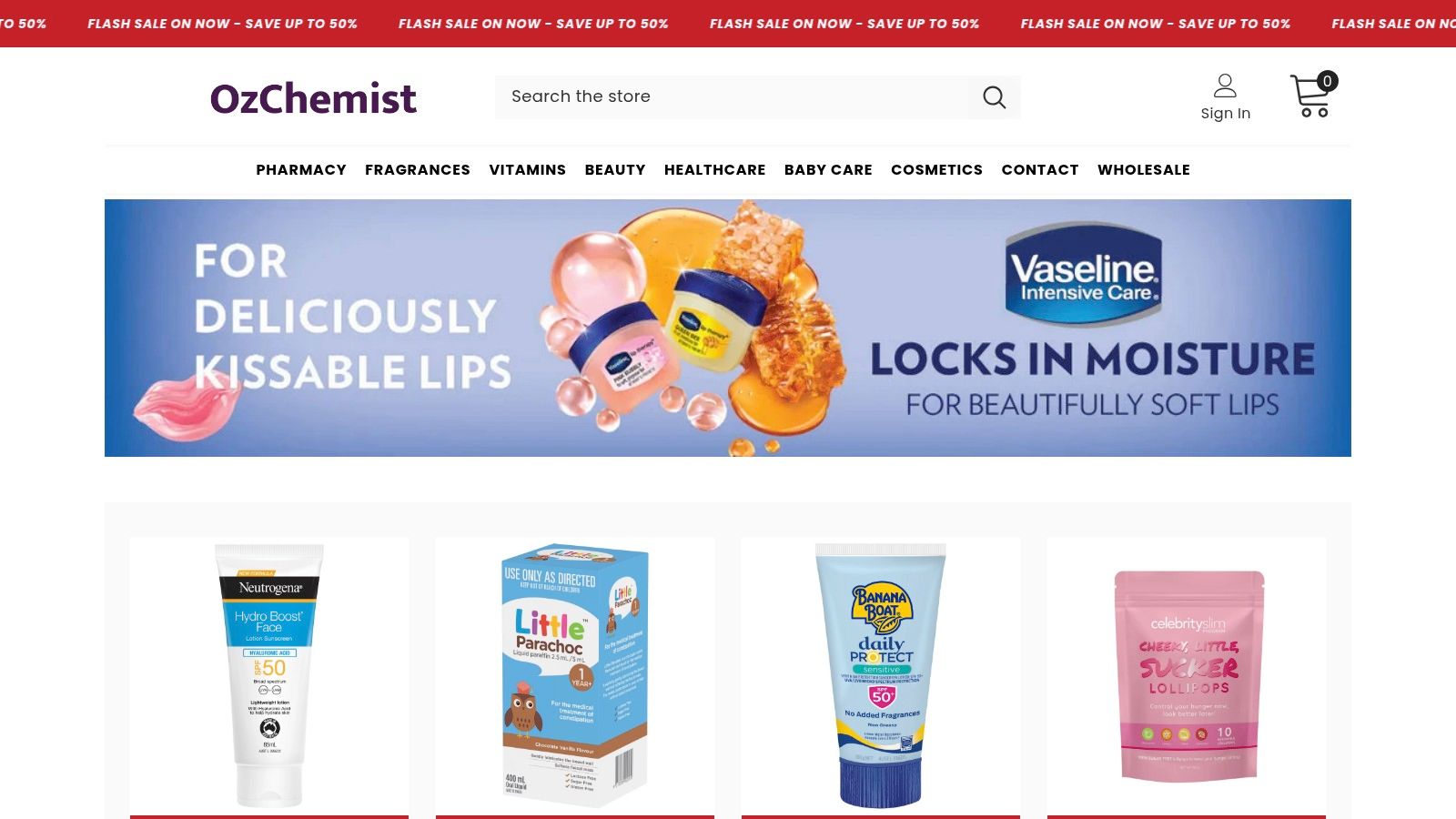View the Celebrity Slim lollipops product
The image size is (1456, 819).
point(1187,675)
